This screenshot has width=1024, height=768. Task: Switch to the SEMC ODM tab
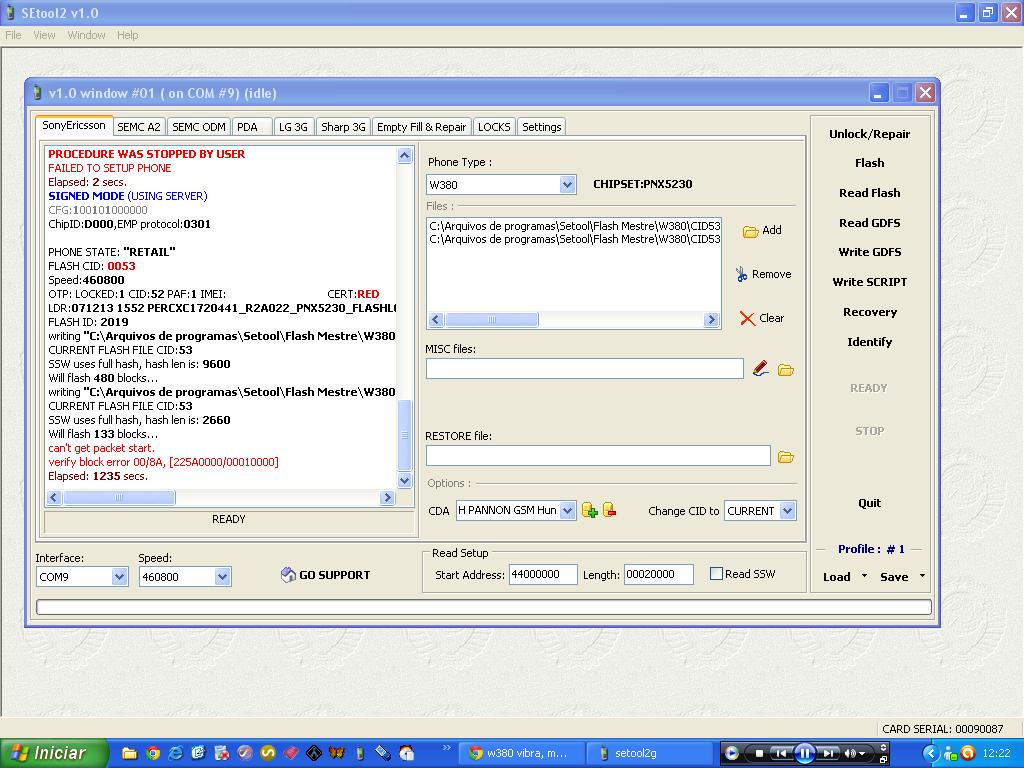pyautogui.click(x=199, y=127)
